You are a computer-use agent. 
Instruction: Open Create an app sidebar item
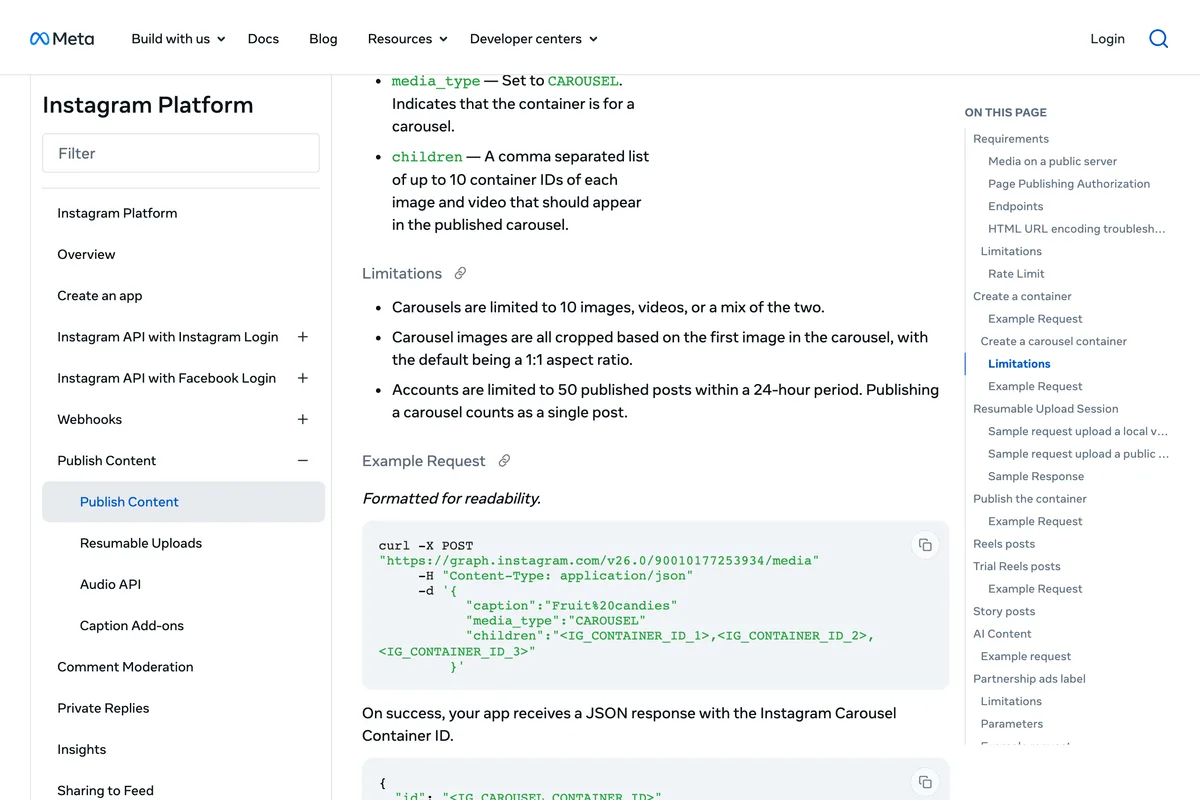click(x=100, y=296)
